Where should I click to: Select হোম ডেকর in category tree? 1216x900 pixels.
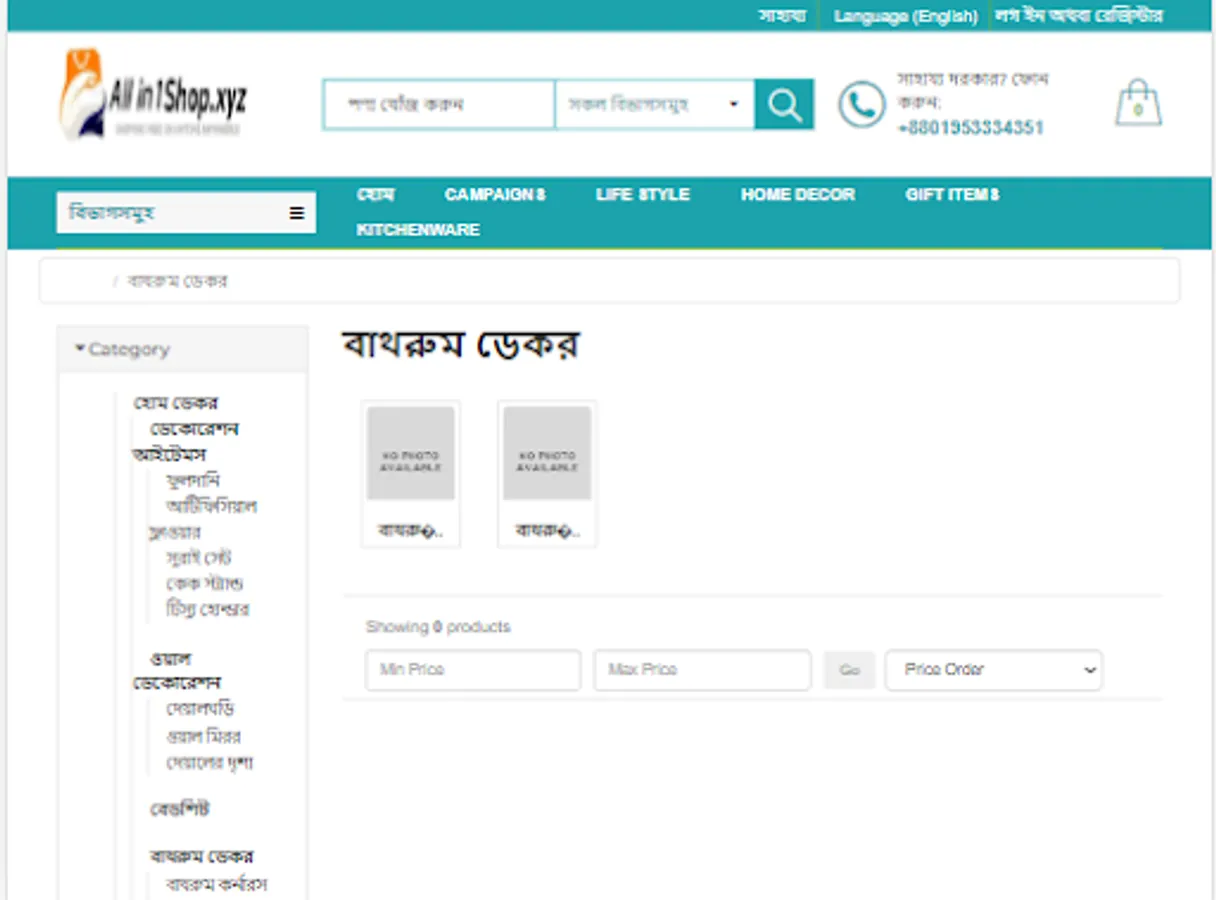[176, 403]
